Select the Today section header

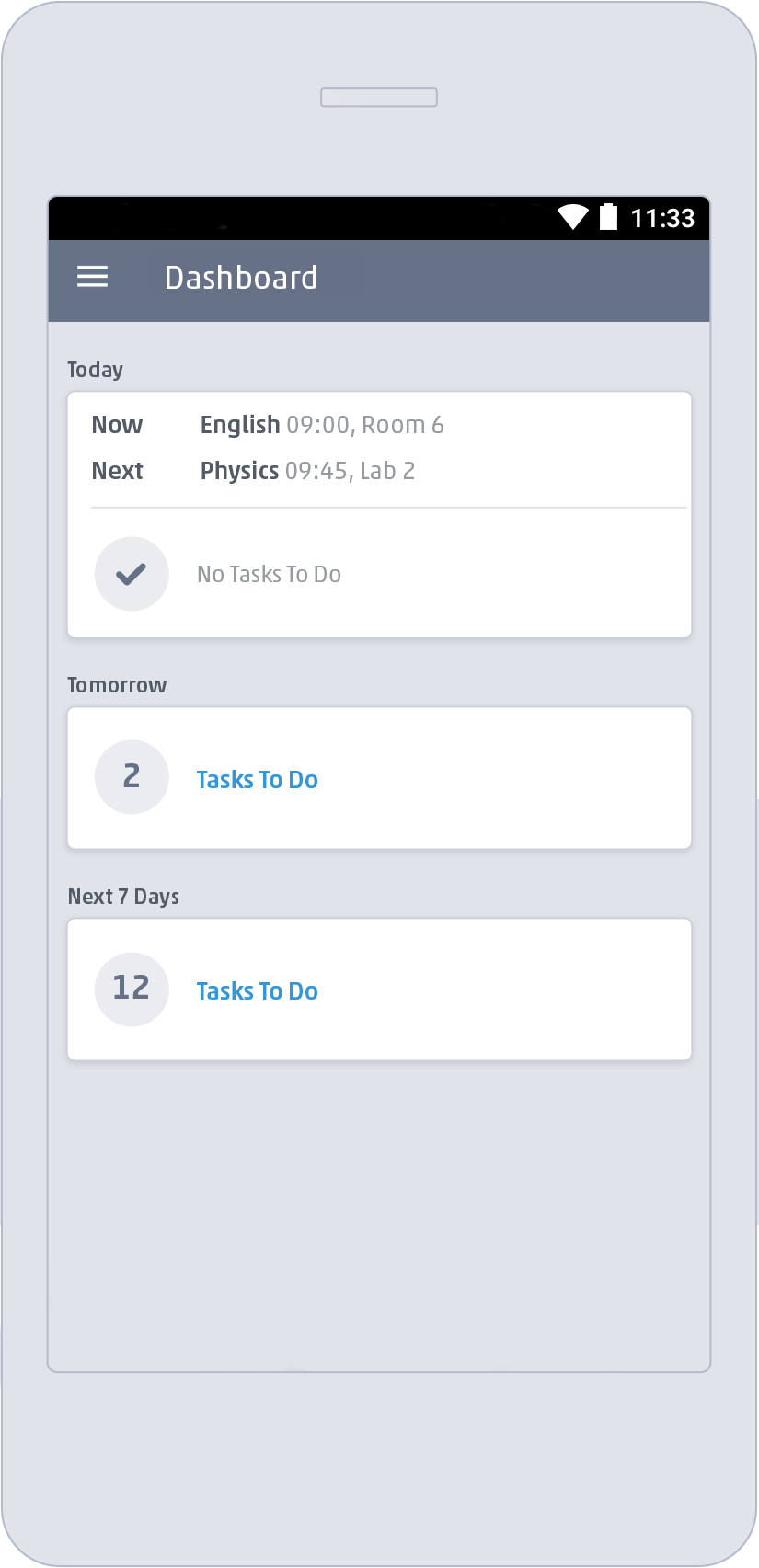(x=95, y=369)
